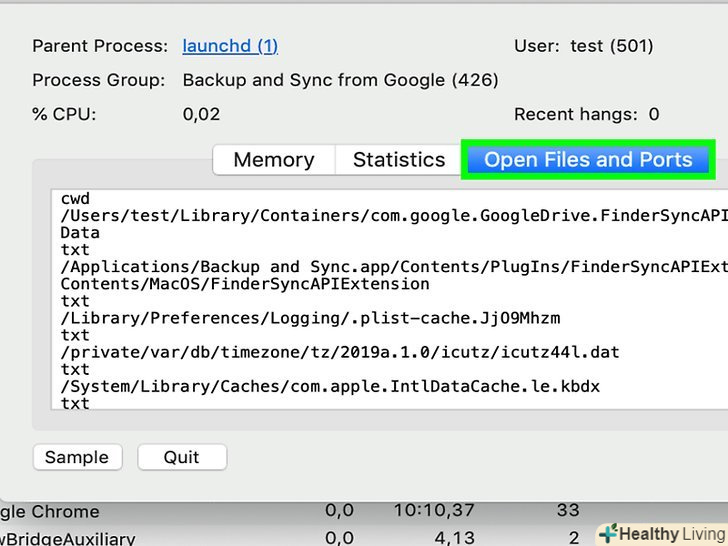Click the /Applications/Backup and Sync.app path line
The image size is (728, 546).
380,267
